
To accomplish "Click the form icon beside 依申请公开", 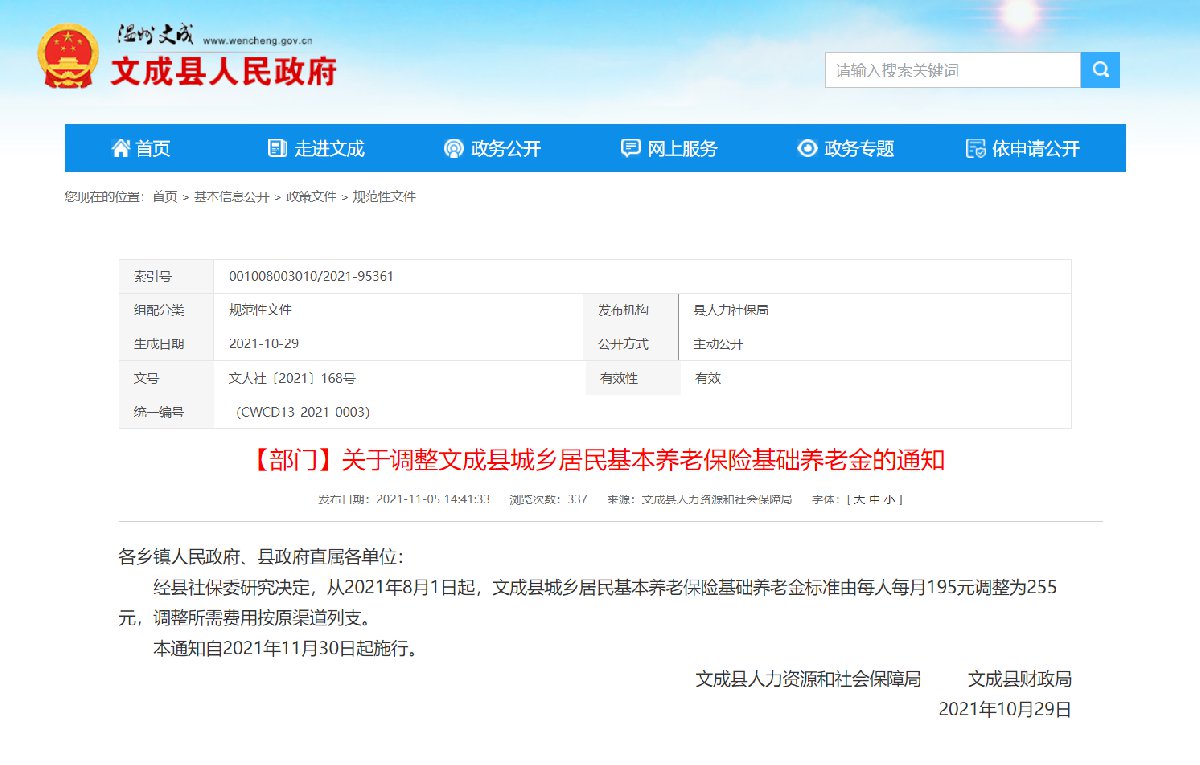I will [976, 148].
